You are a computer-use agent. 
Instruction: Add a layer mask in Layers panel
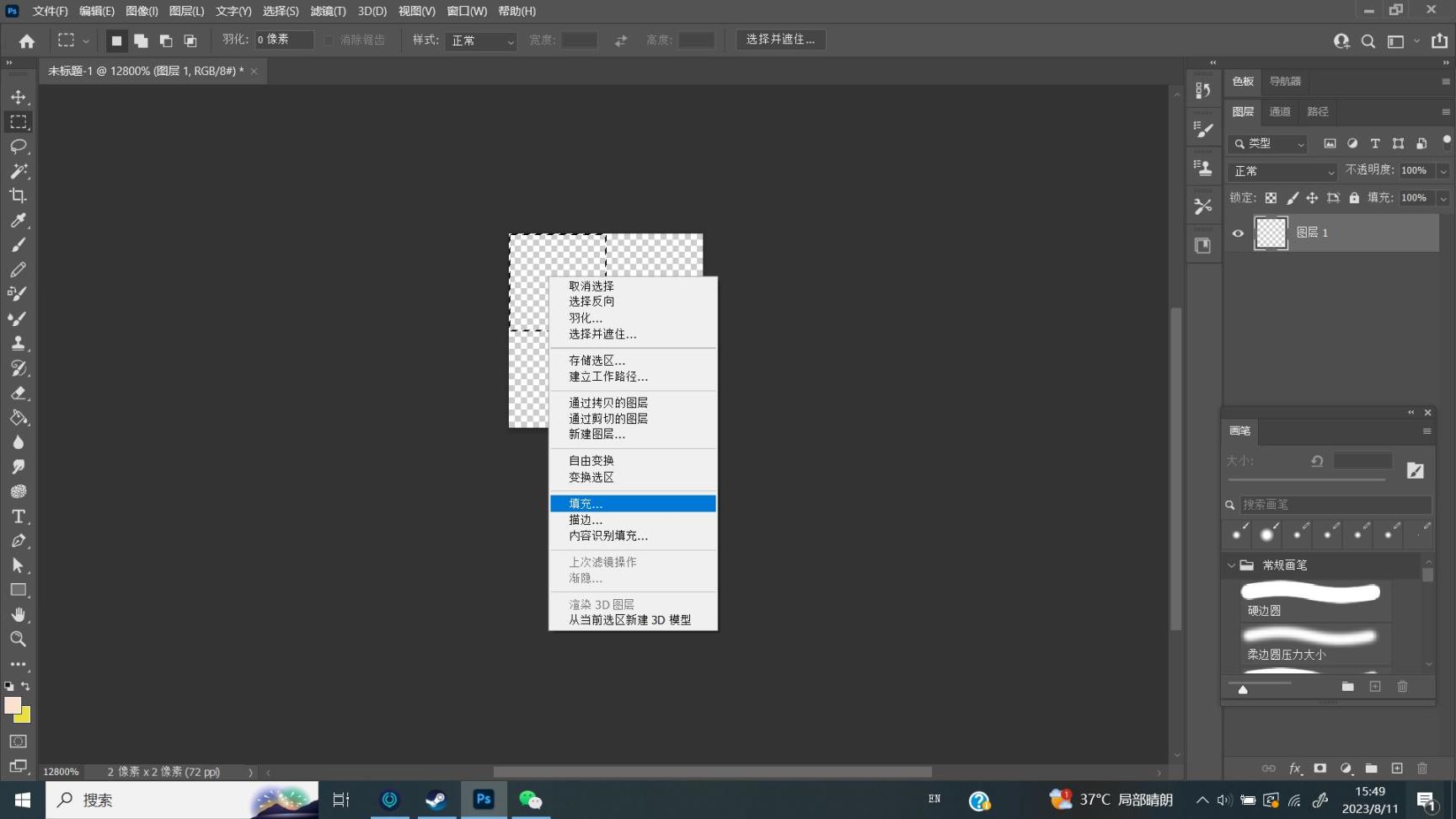pos(1320,768)
